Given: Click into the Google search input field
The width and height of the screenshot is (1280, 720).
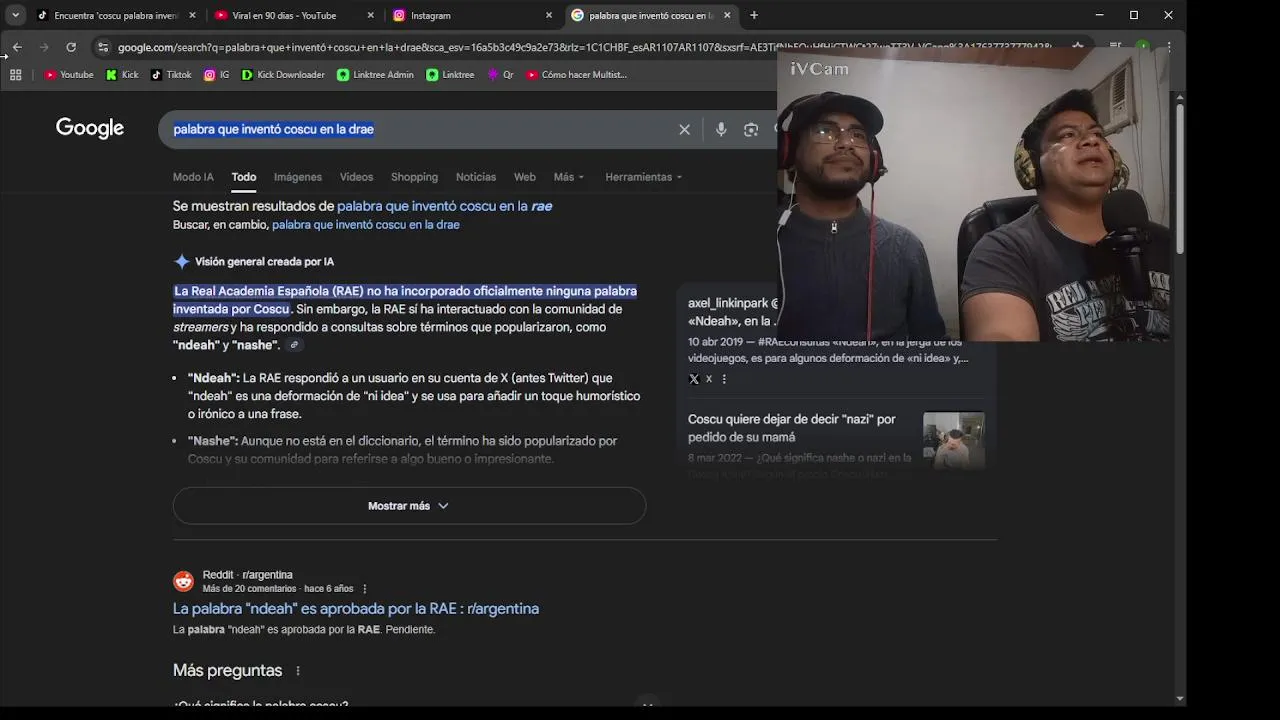Looking at the screenshot, I should (x=420, y=129).
